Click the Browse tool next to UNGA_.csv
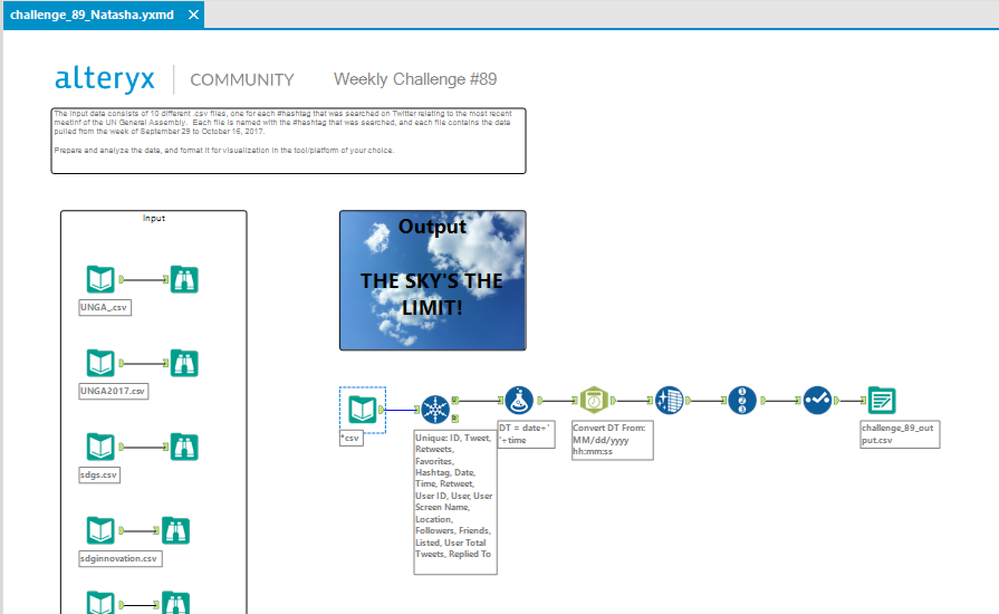The width and height of the screenshot is (999, 614). [184, 279]
